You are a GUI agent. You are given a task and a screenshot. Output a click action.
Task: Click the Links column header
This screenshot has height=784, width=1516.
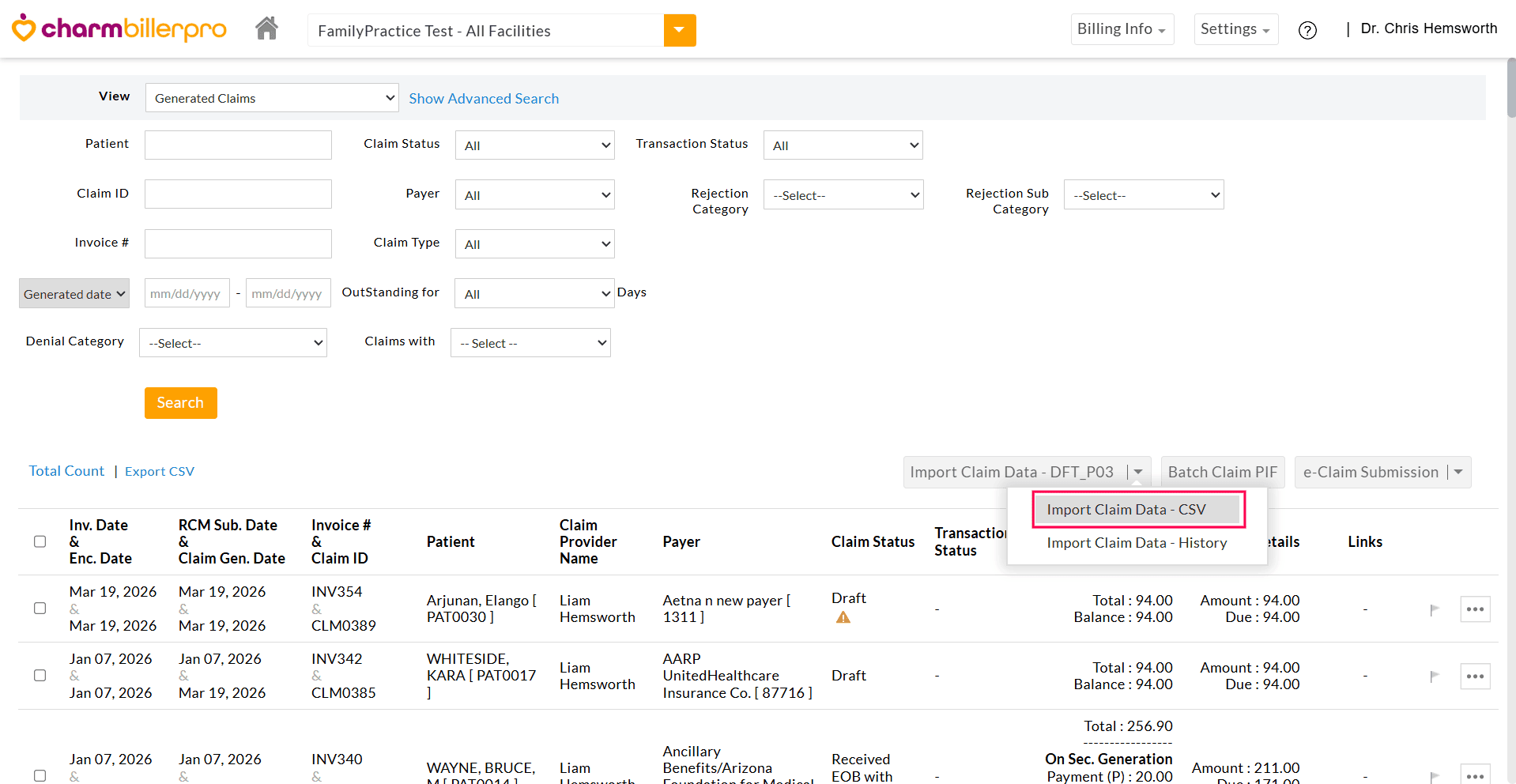point(1365,541)
